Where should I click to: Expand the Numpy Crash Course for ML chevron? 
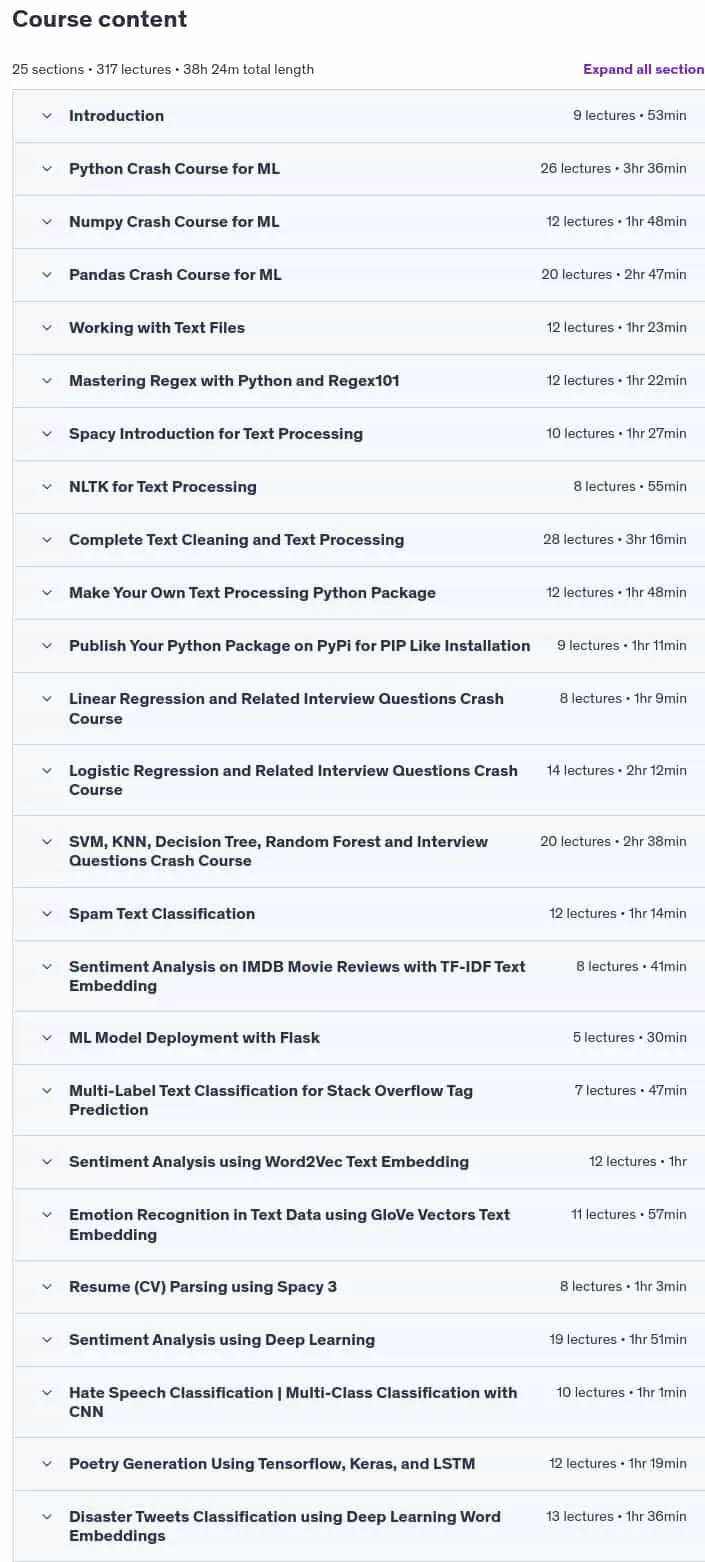(46, 222)
